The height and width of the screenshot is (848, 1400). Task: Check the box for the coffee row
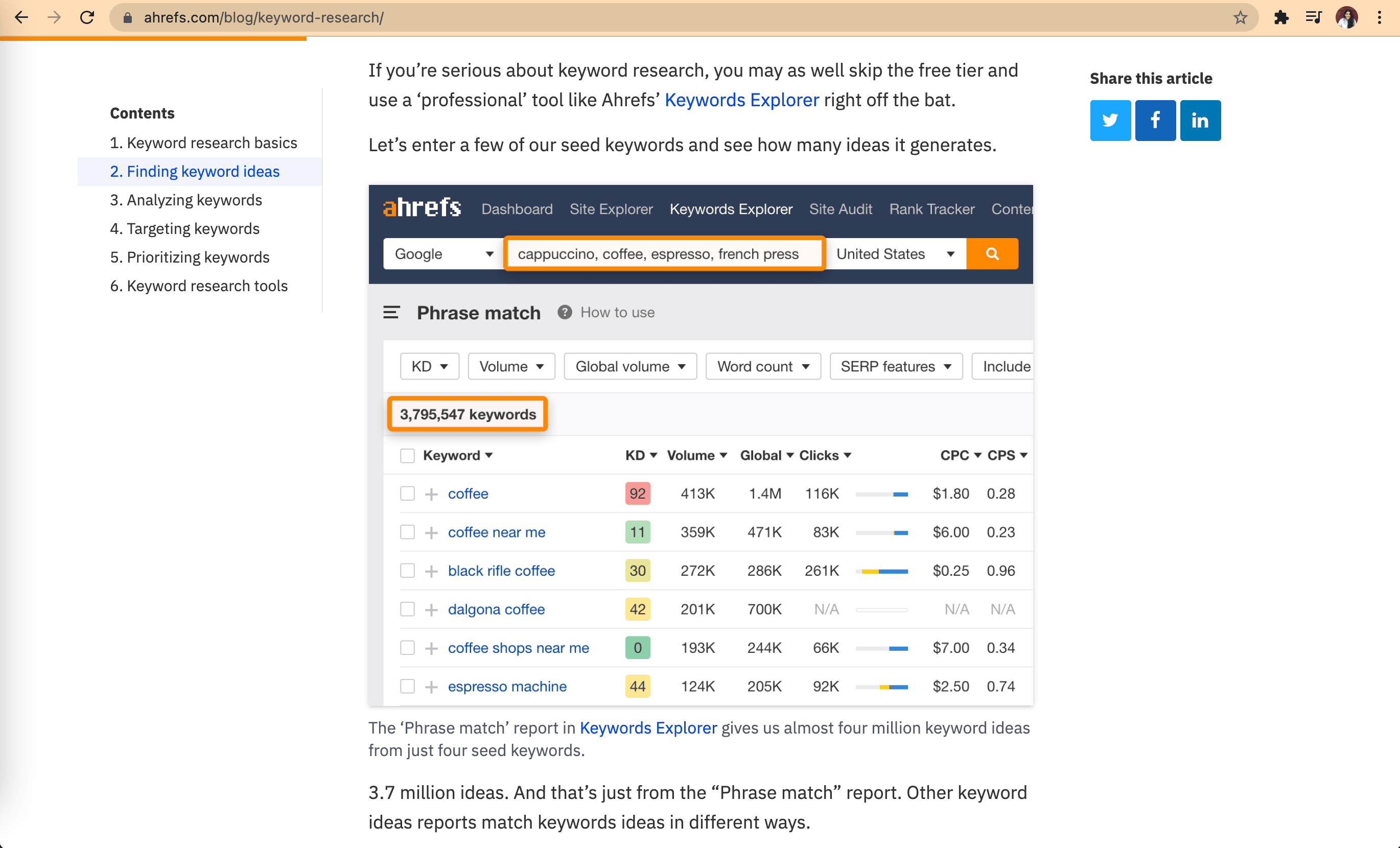click(x=407, y=493)
